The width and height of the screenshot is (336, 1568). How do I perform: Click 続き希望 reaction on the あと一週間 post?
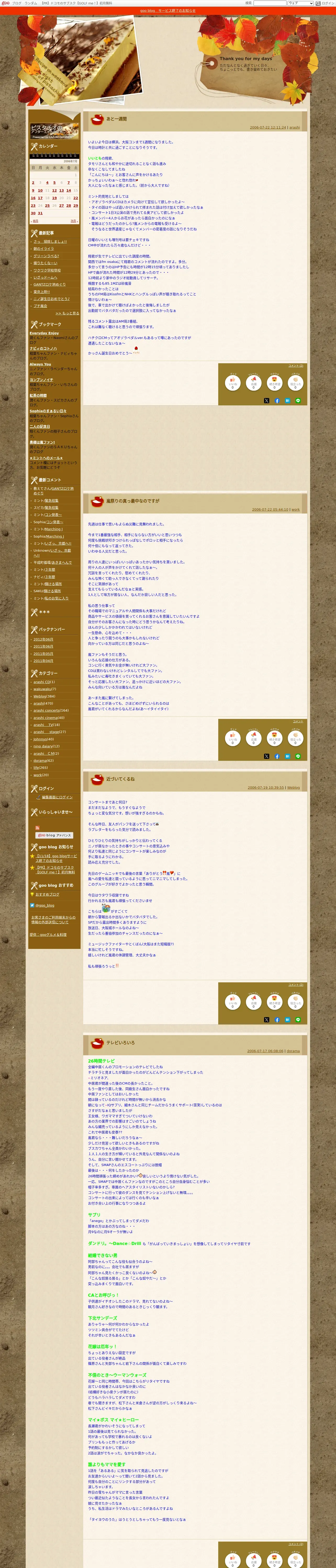pyautogui.click(x=275, y=382)
